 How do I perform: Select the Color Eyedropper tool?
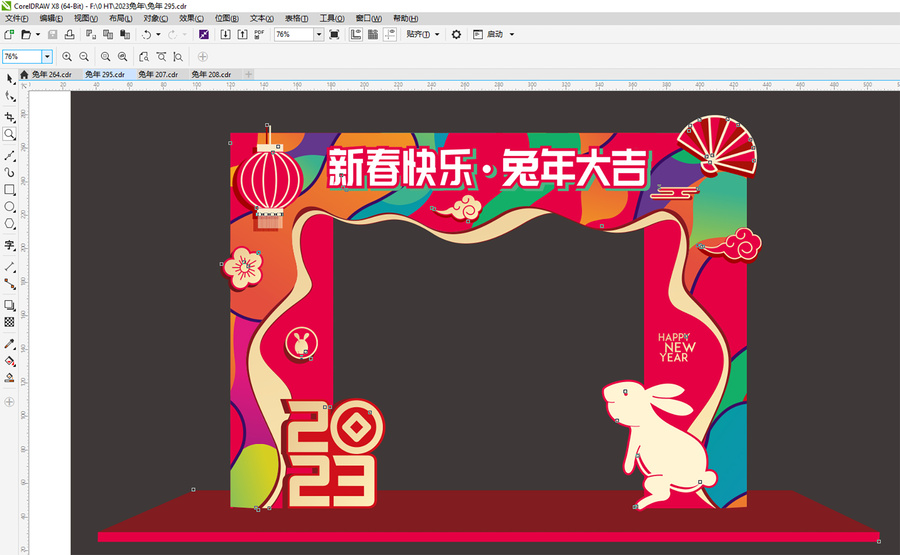coord(9,344)
